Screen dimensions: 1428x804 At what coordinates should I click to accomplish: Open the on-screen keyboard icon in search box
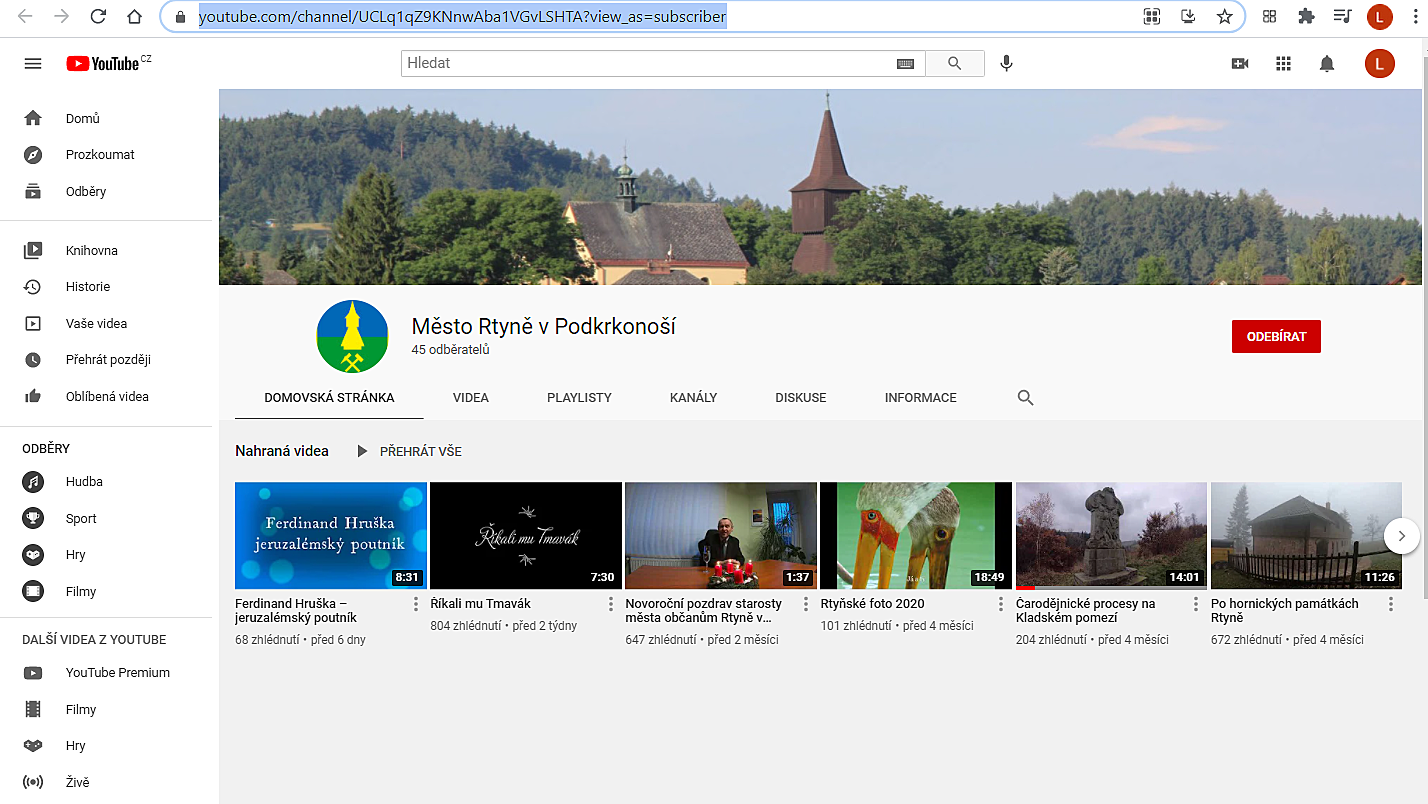tap(905, 64)
